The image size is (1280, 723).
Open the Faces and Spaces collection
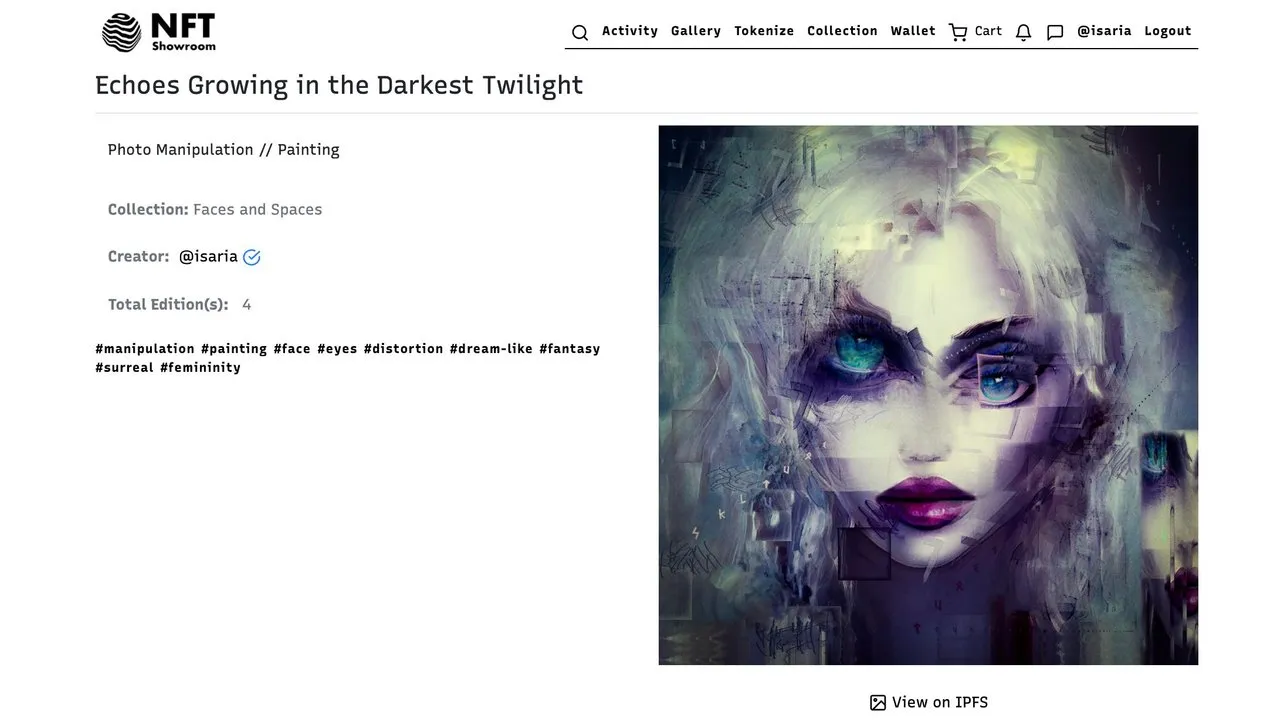(x=257, y=209)
